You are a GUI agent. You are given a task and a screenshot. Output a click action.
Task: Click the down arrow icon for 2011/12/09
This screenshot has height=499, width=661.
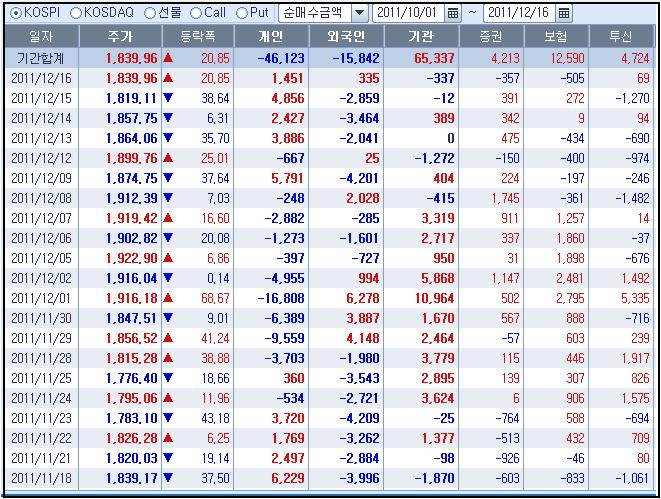click(x=168, y=178)
